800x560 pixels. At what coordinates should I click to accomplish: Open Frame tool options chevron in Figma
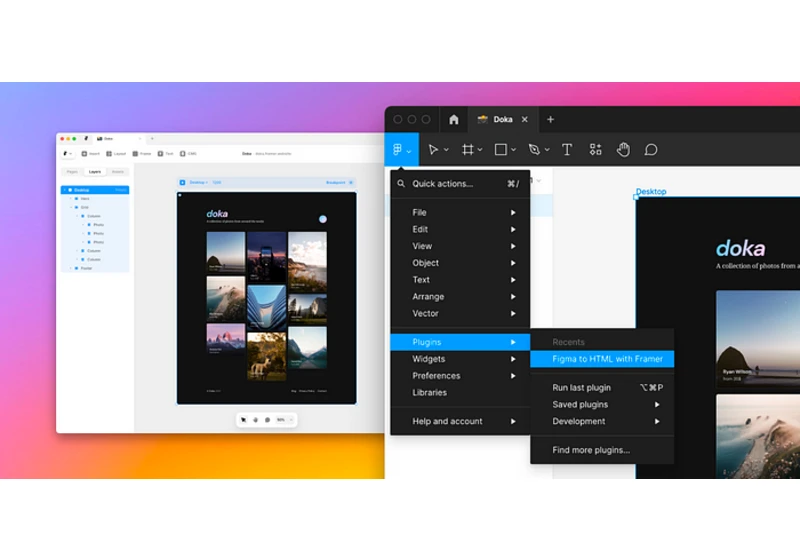pos(480,150)
